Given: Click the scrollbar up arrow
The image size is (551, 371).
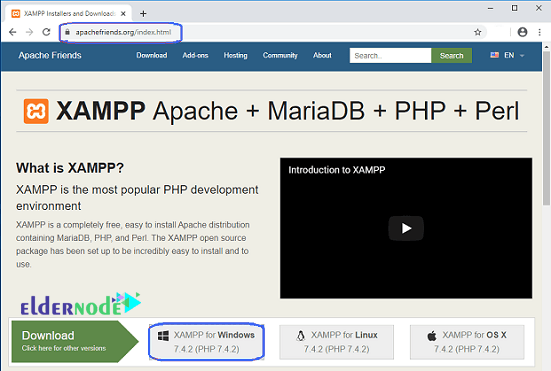Looking at the screenshot, I should 546,46.
